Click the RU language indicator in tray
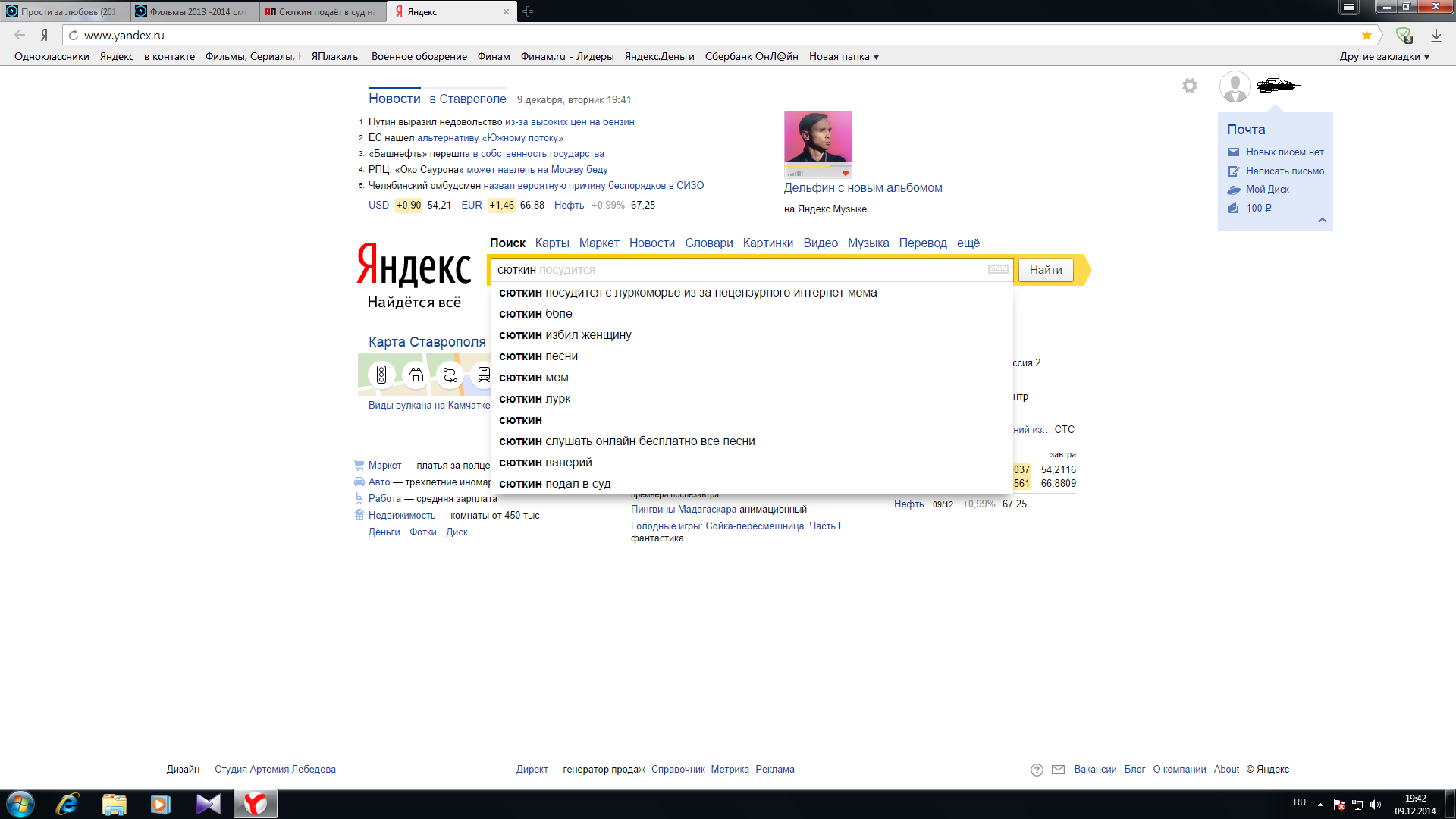Viewport: 1456px width, 819px height. click(x=1300, y=802)
